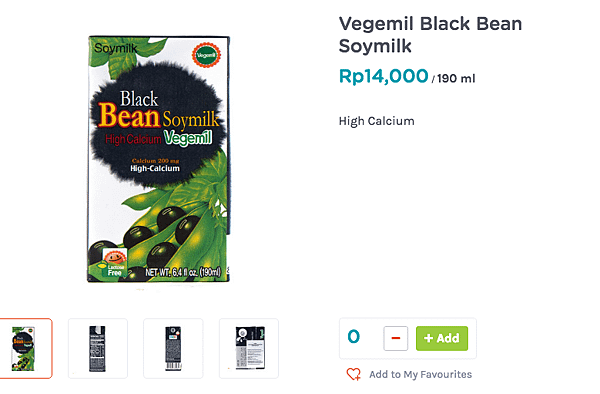This screenshot has height=394, width=600.
Task: Click the round Vegemil logo on the carton
Action: pos(206,55)
